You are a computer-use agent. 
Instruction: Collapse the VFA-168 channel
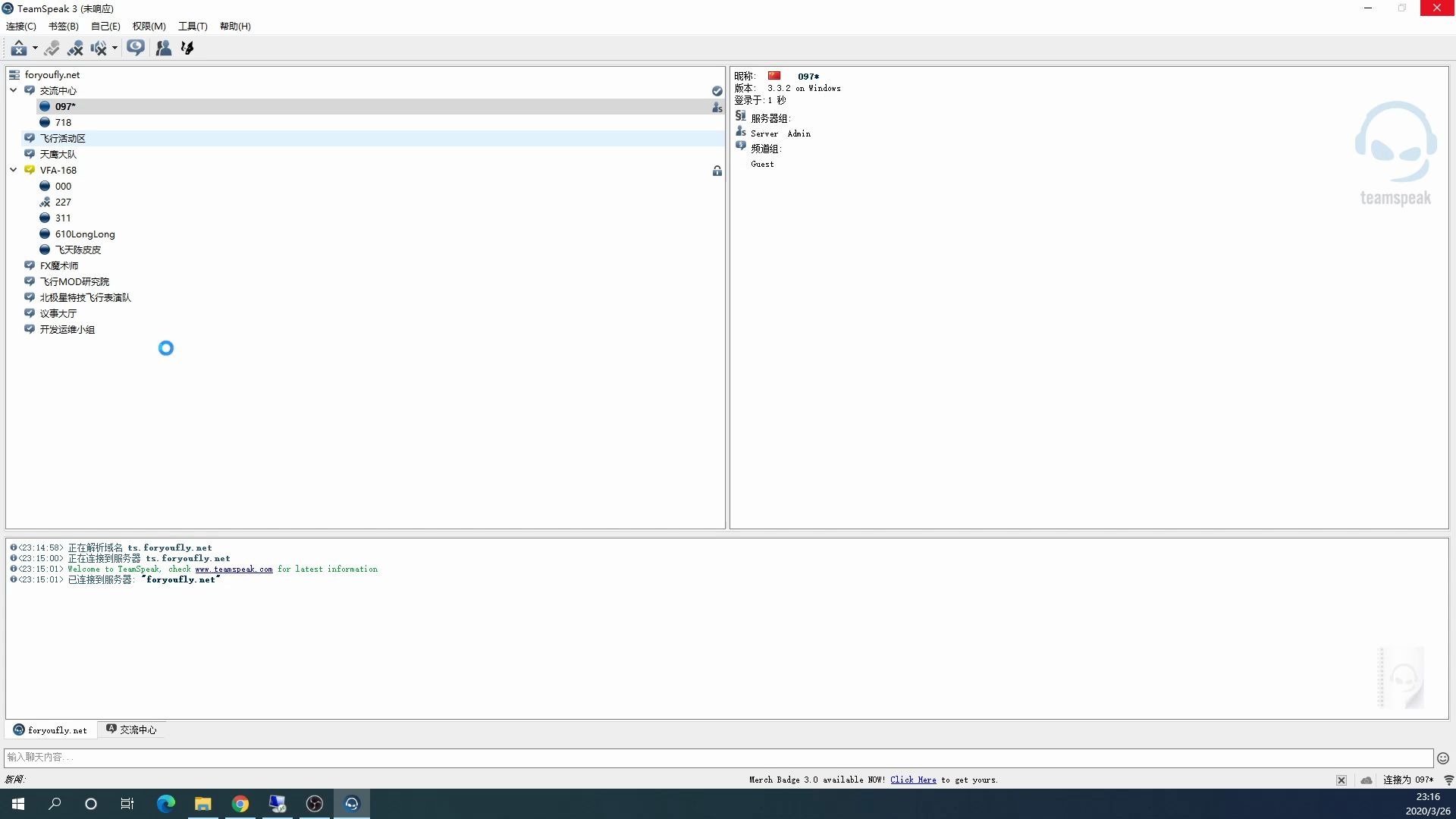[x=14, y=170]
